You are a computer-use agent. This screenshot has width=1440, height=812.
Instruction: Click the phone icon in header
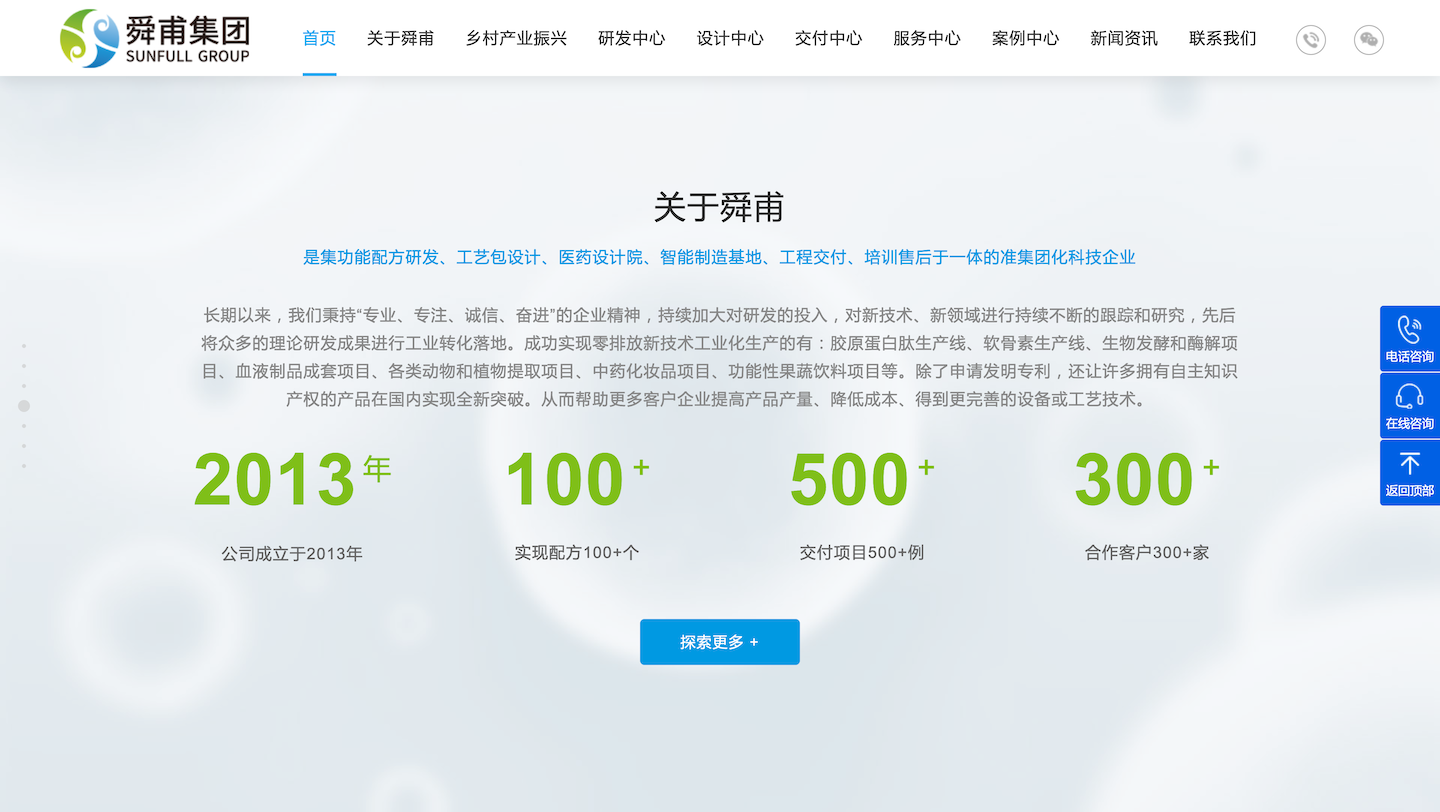[1311, 40]
